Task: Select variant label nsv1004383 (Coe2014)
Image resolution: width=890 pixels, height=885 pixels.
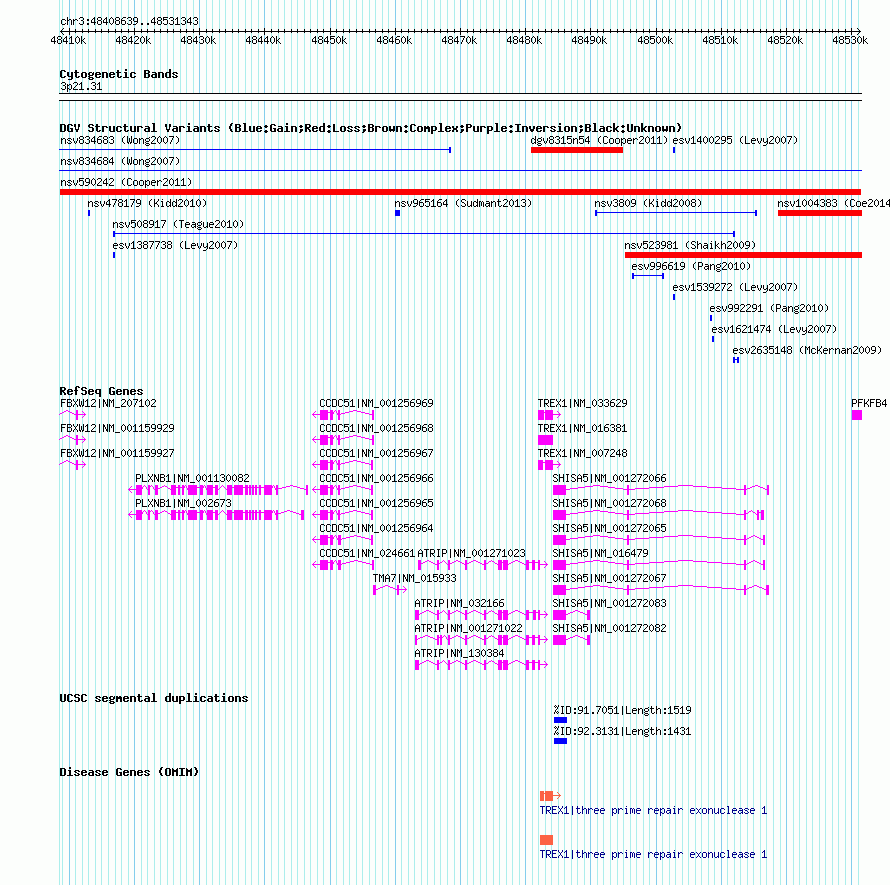Action: tap(833, 203)
